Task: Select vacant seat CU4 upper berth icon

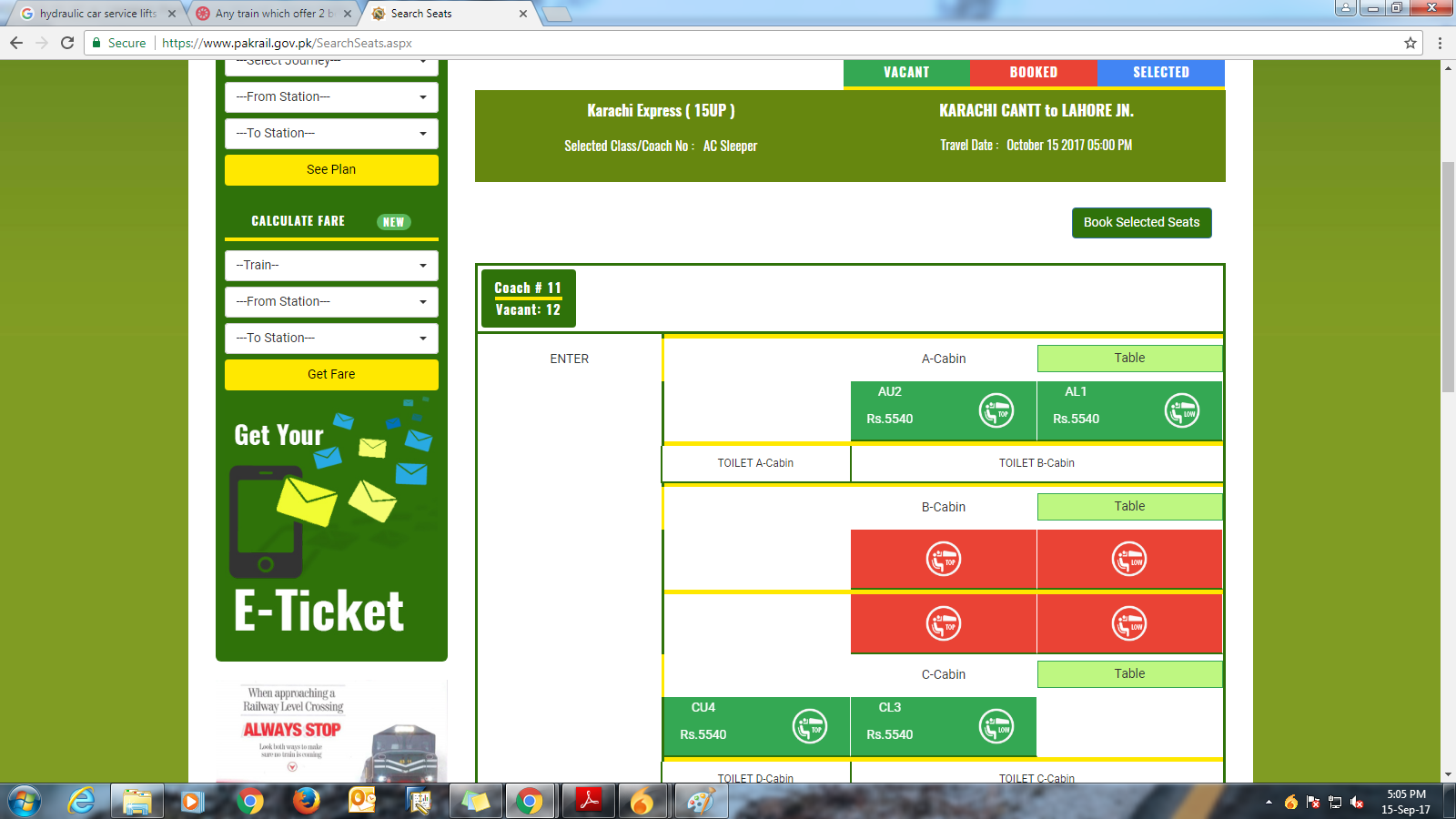Action: 810,726
